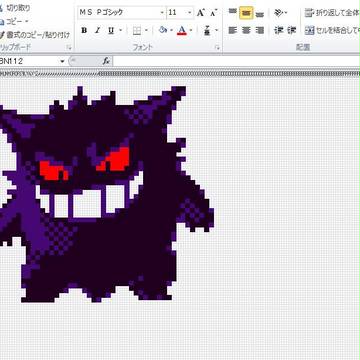Apply cell borders with the Borders icon
Screen dimensions: 360x360
137,31
